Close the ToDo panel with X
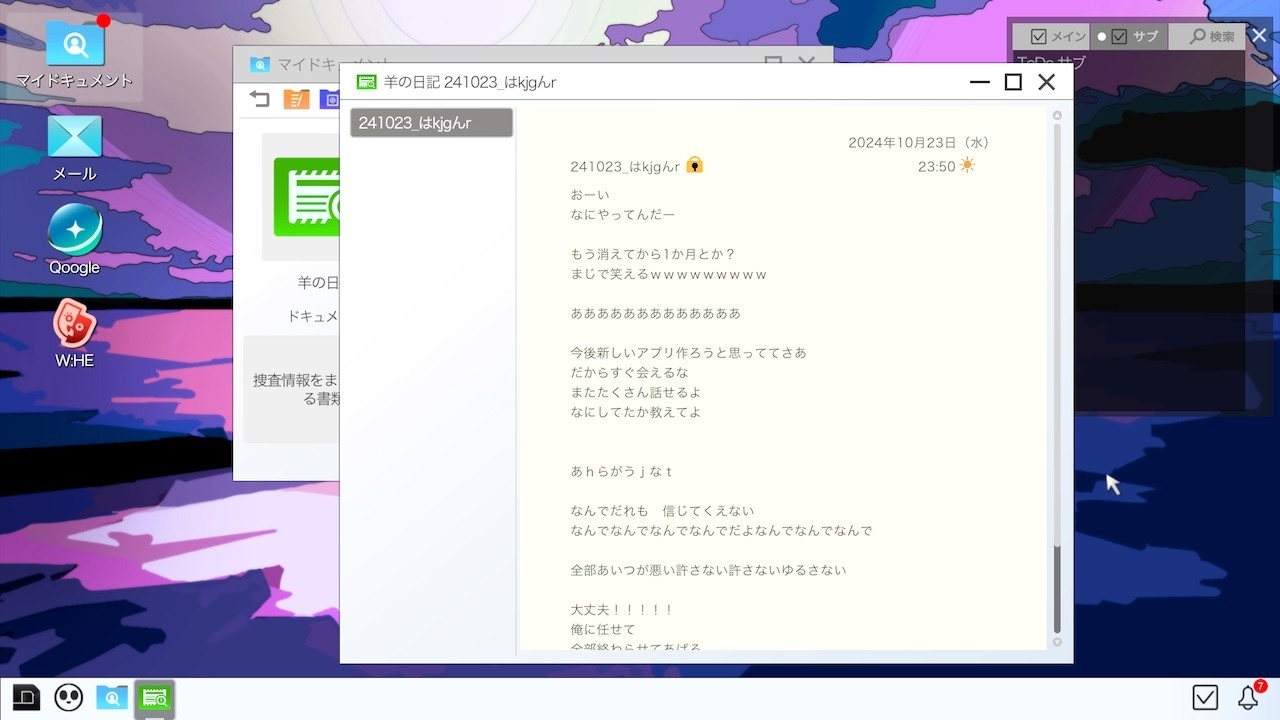This screenshot has height=720, width=1280. [1259, 35]
